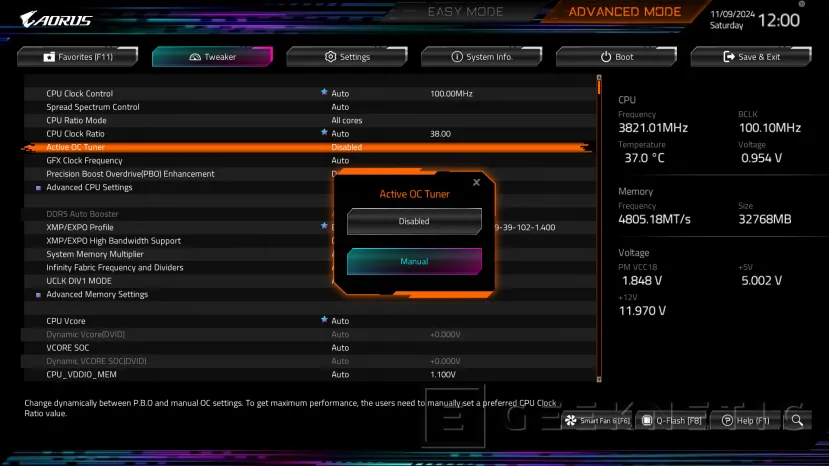Click the AORUS logo

(56, 20)
